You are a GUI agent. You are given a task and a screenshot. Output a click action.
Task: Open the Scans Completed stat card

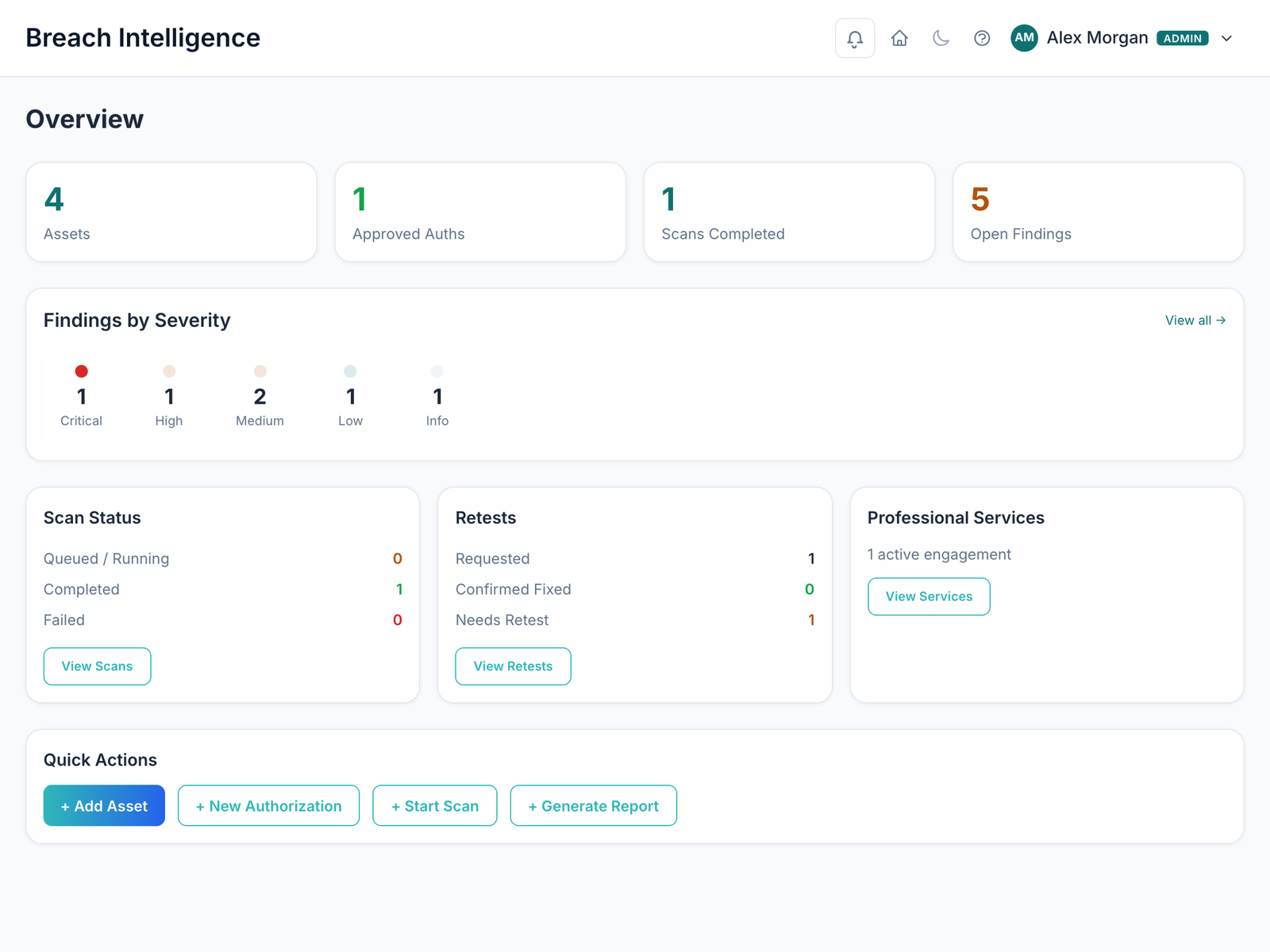[789, 212]
